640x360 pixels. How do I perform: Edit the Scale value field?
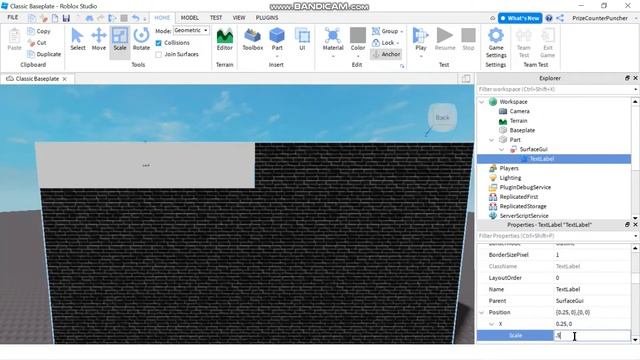click(591, 336)
